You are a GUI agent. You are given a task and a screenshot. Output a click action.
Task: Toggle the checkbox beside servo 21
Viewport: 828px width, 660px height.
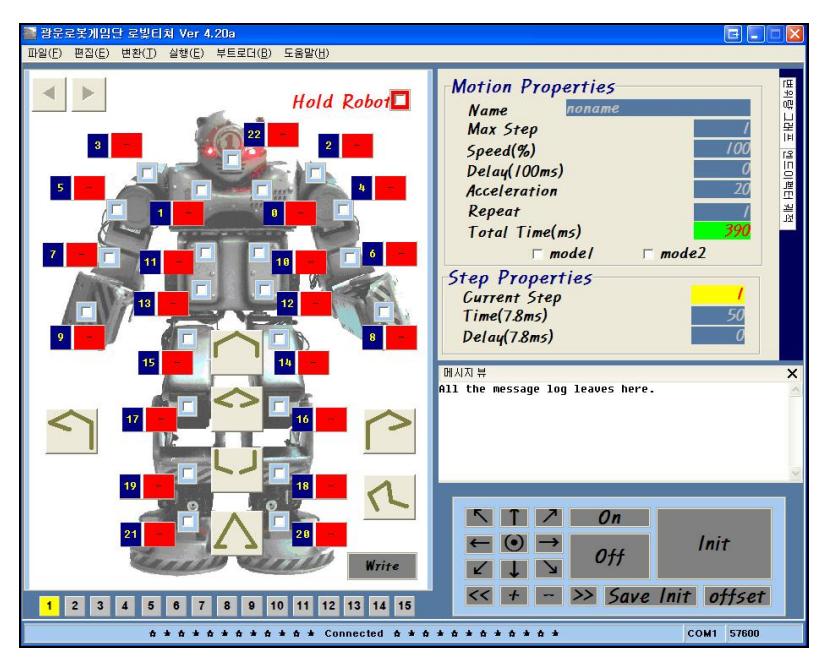pos(187,522)
